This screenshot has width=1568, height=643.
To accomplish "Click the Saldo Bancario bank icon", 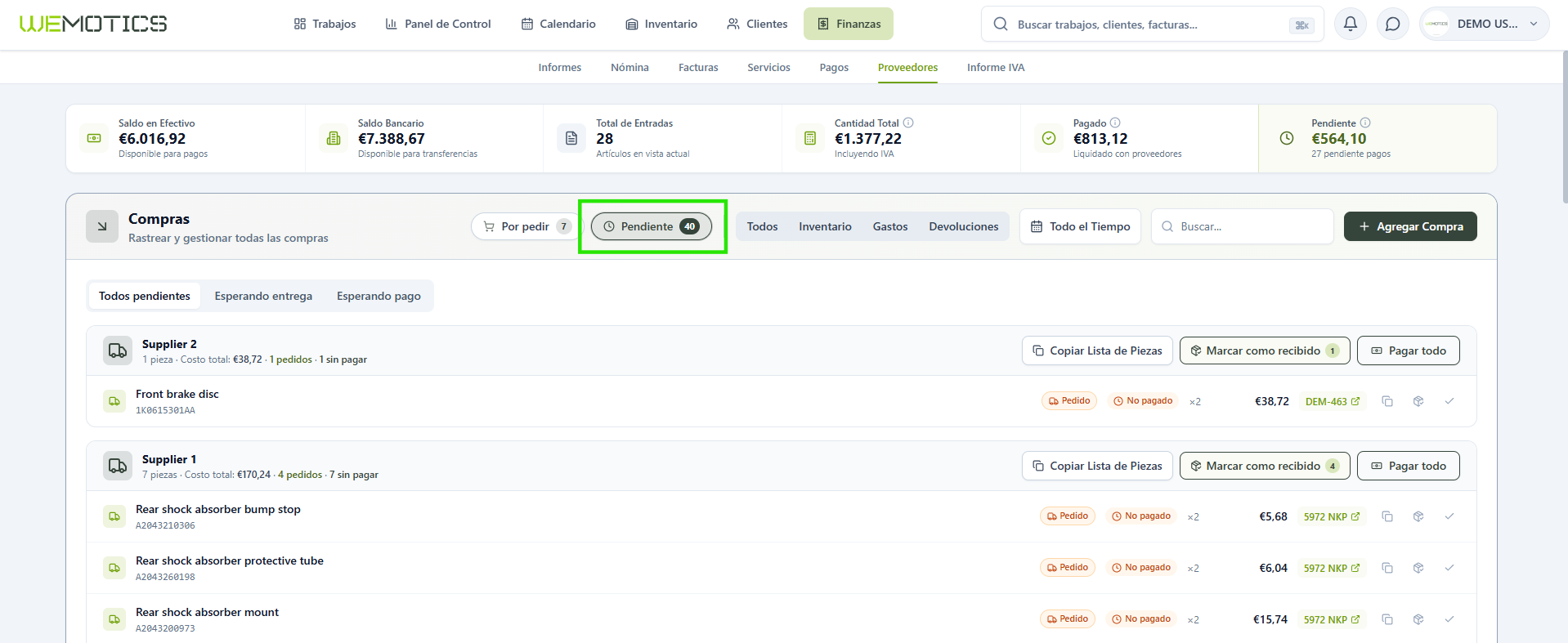I will click(334, 138).
